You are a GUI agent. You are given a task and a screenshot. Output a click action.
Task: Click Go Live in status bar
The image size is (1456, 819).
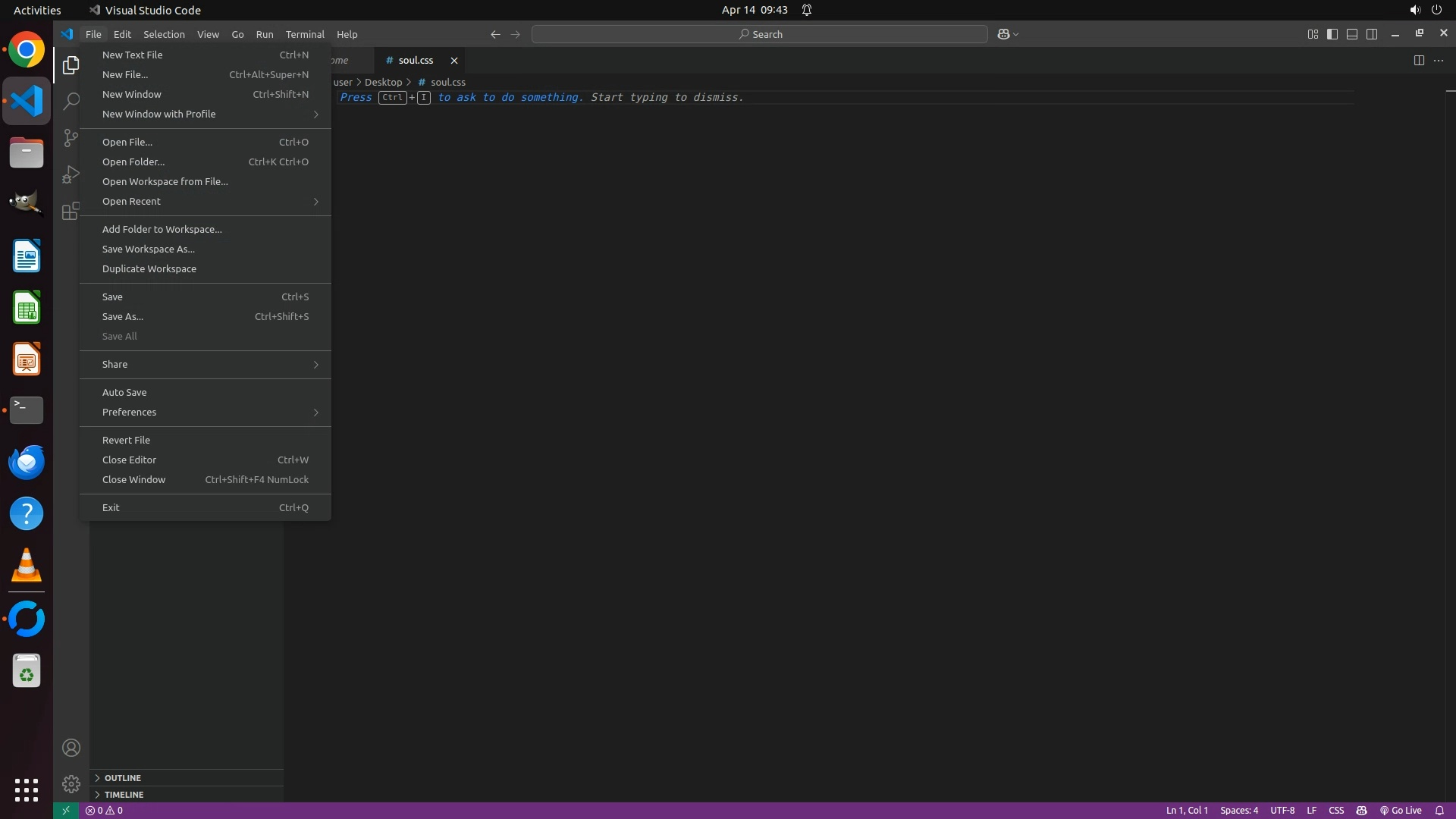click(x=1401, y=811)
